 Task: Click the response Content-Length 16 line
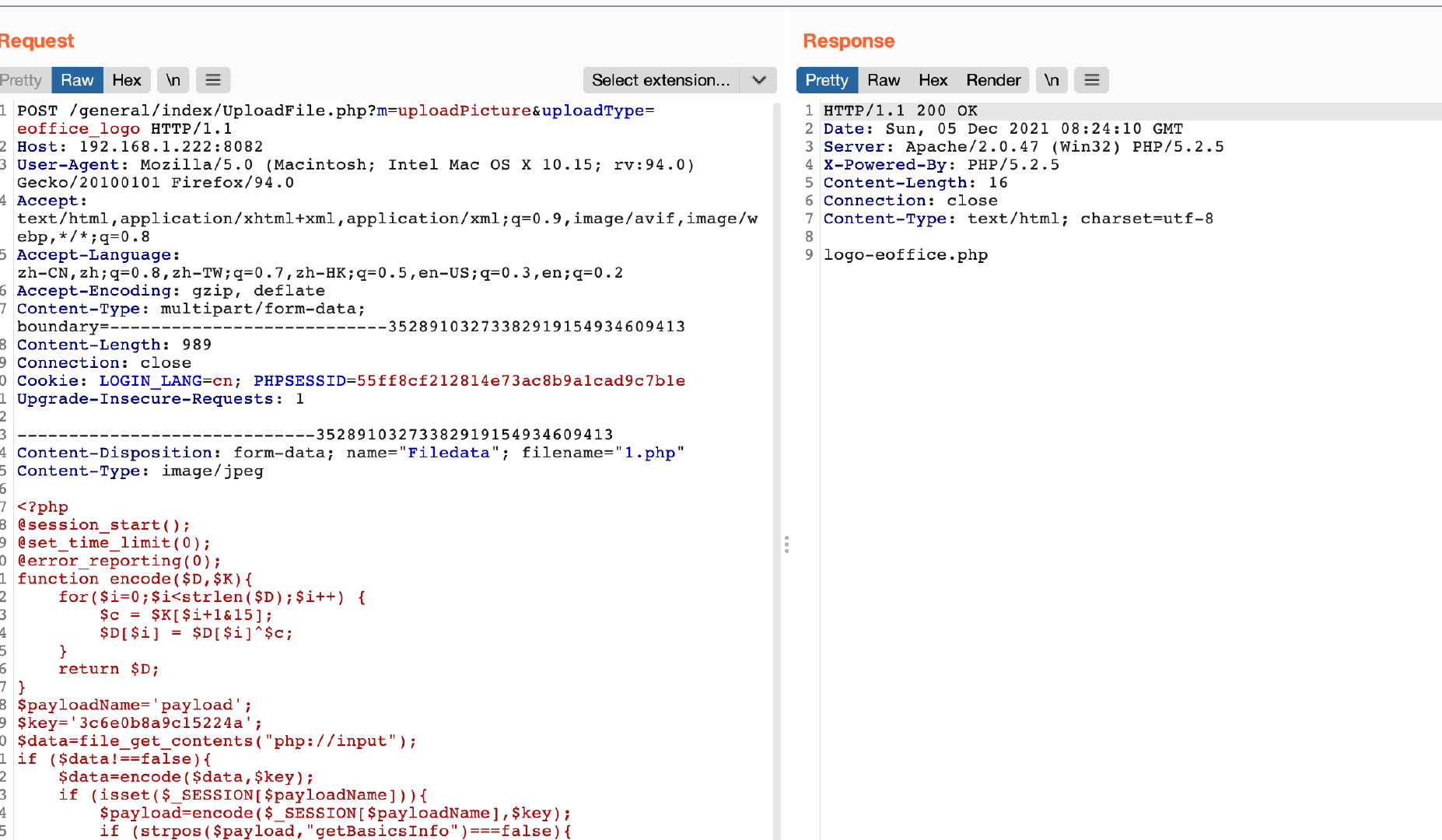[x=915, y=183]
